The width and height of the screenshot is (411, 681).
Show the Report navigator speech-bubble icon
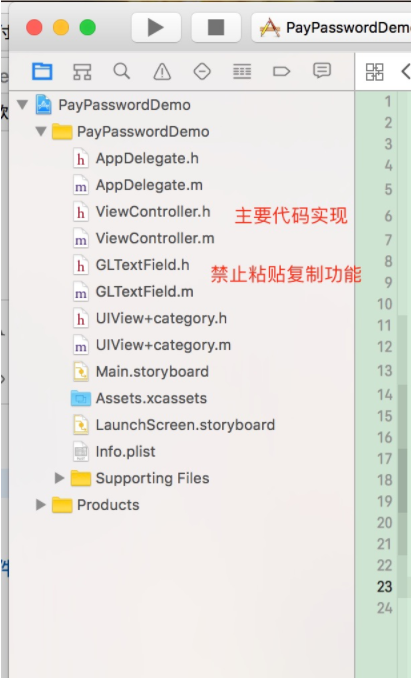click(x=322, y=71)
